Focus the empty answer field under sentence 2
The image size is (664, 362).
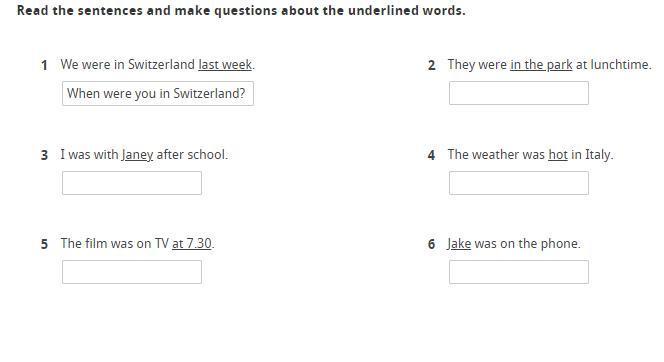519,93
